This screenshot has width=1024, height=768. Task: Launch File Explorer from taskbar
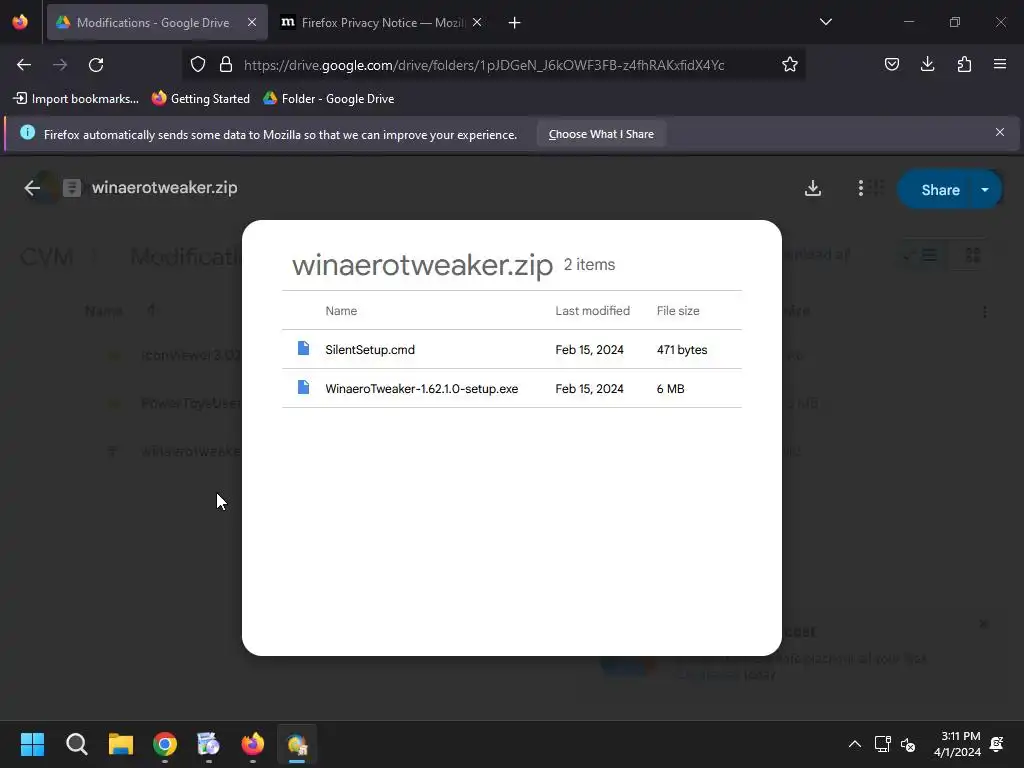point(121,744)
